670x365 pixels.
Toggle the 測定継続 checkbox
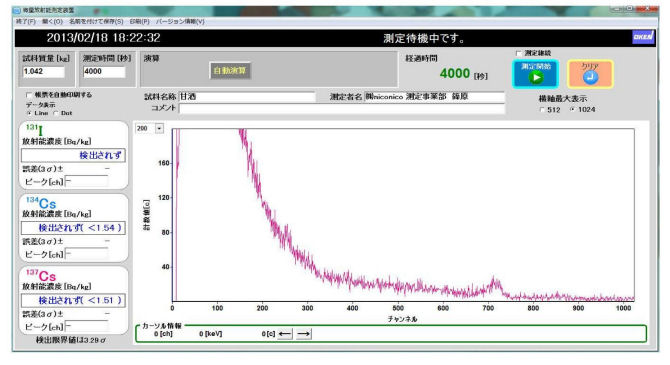point(519,53)
